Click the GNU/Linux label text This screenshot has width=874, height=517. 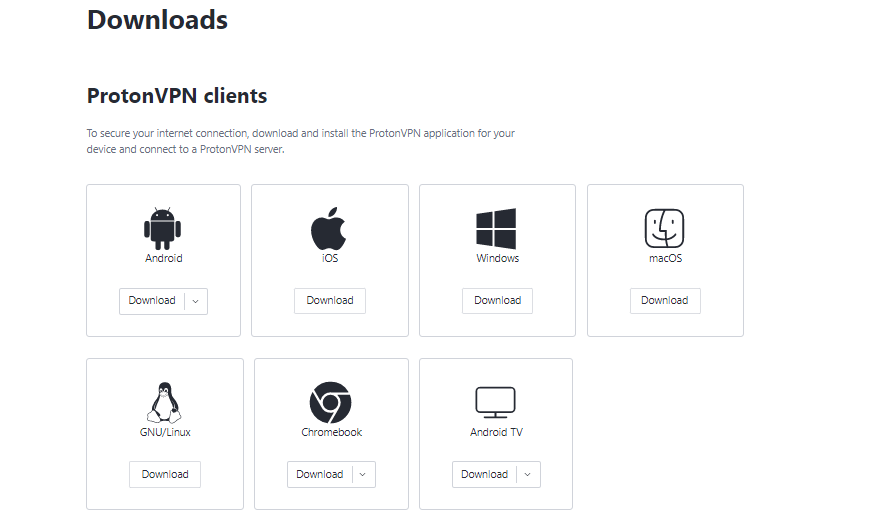pos(165,432)
